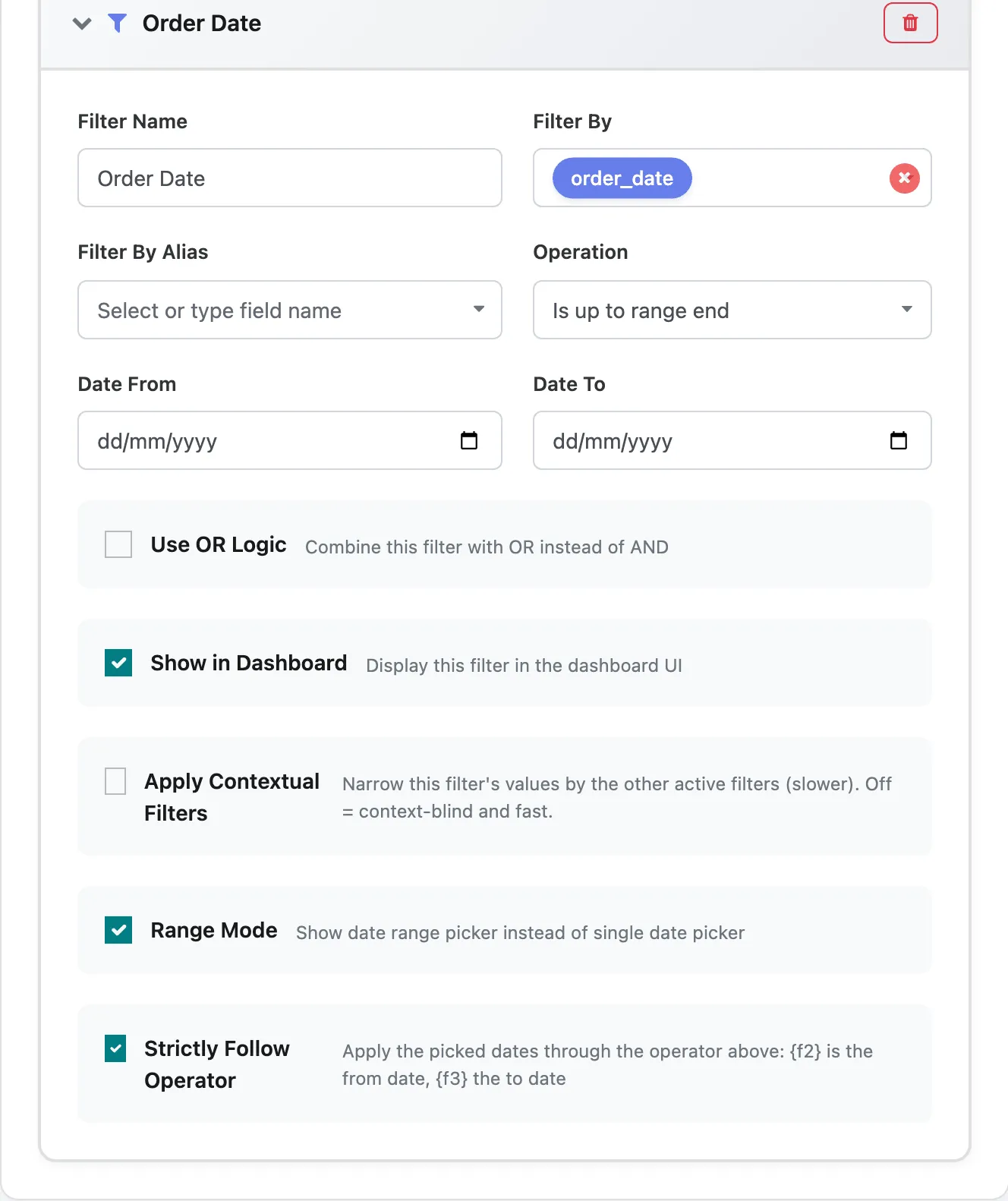Uncheck the Show in Dashboard checkbox

click(x=118, y=663)
